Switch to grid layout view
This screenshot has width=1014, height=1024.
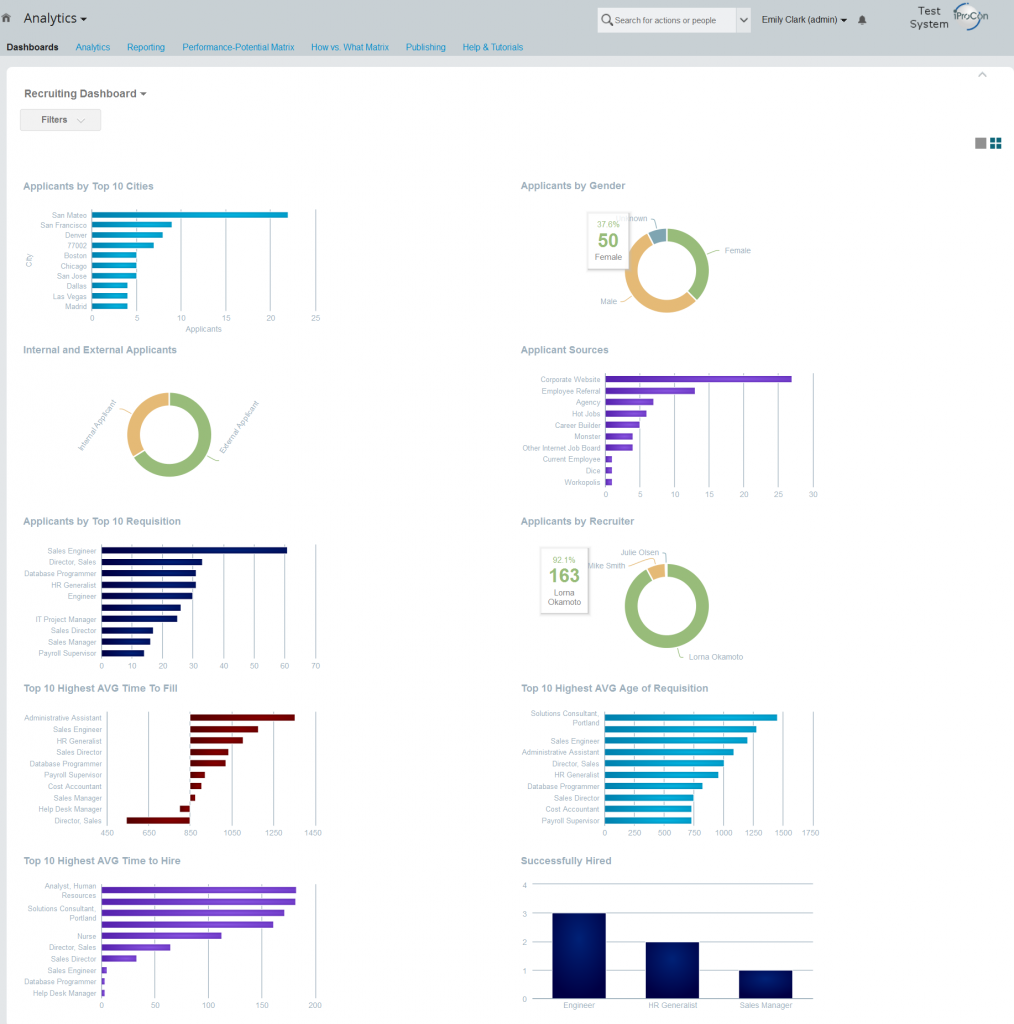[995, 142]
